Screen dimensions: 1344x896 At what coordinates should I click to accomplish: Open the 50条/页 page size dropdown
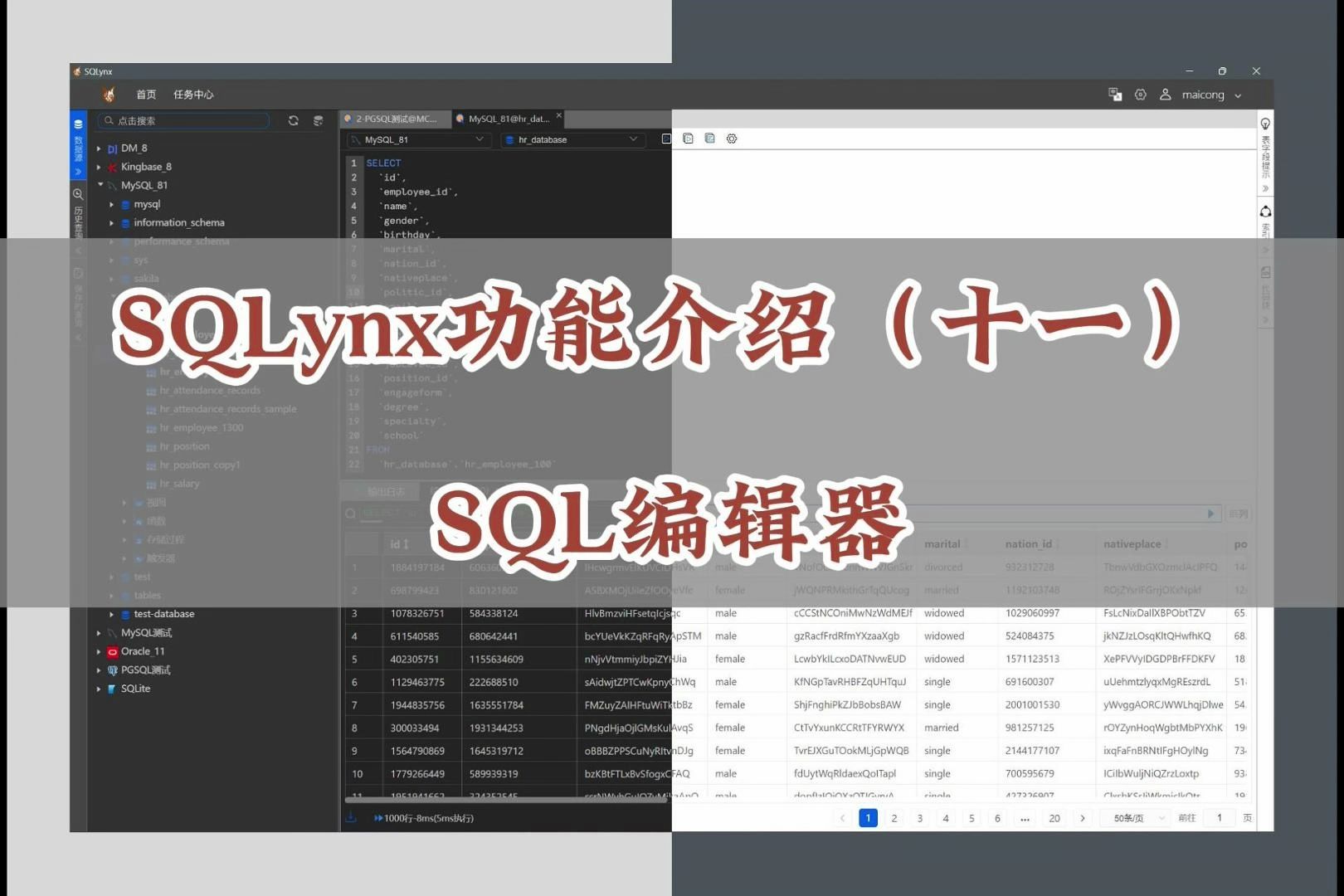(x=1135, y=818)
